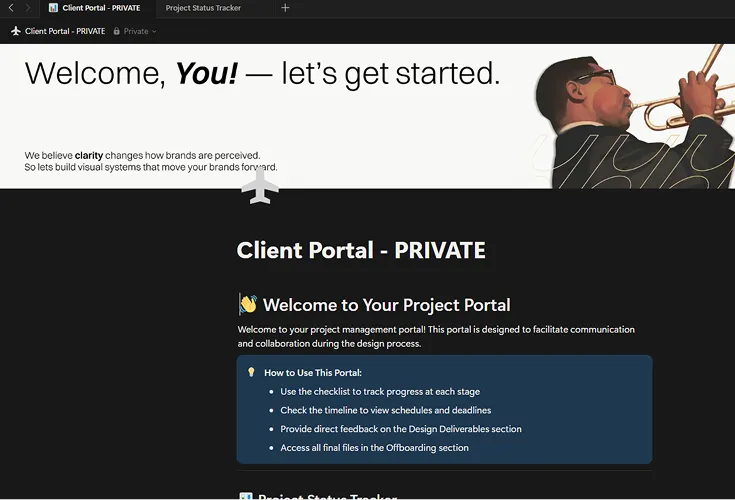Click 'Welcome, You!' cover headline
The height and width of the screenshot is (500, 735).
(x=262, y=74)
